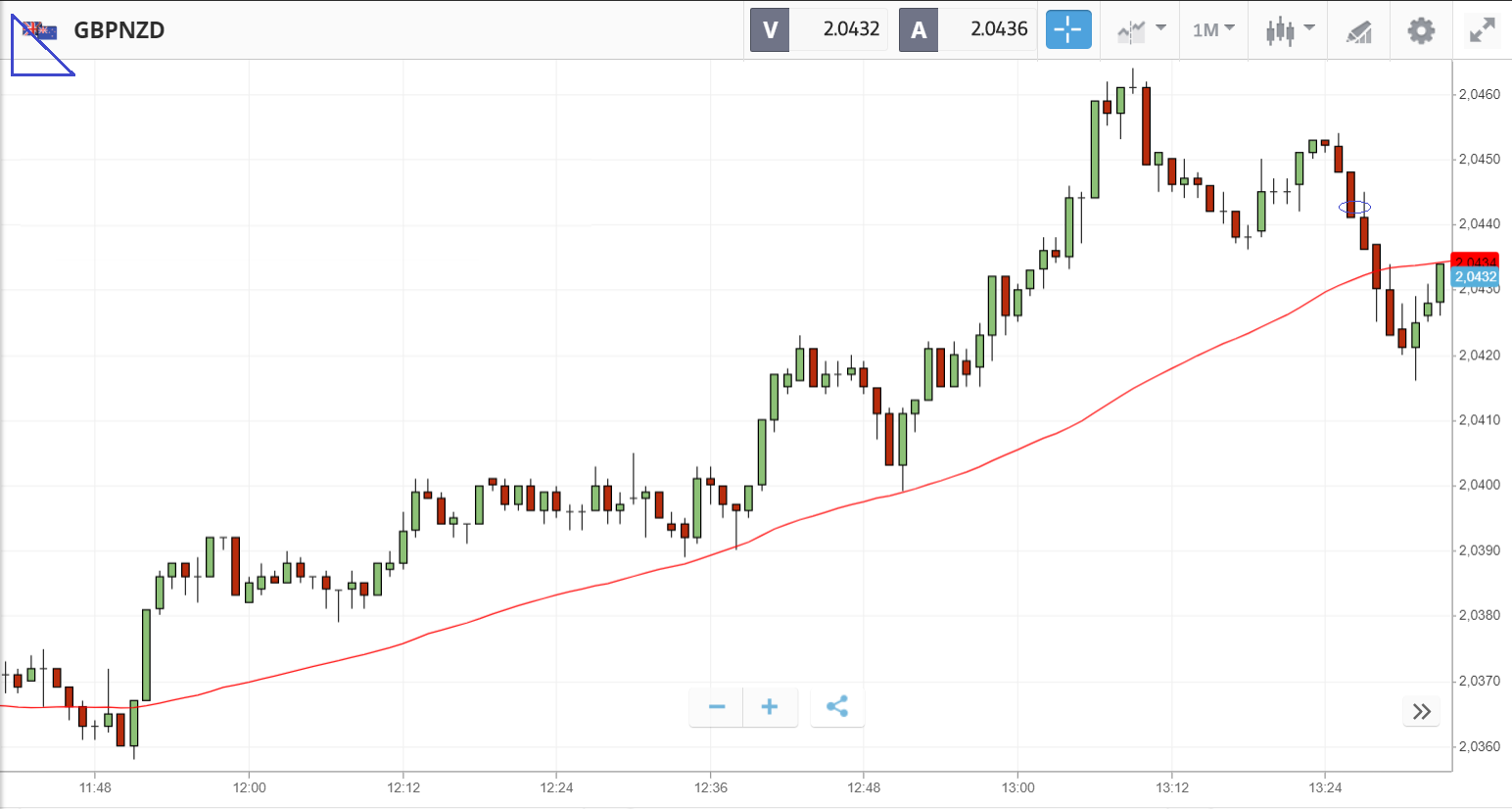Click the GBPNZD instrument name
1512x809 pixels.
point(119,30)
